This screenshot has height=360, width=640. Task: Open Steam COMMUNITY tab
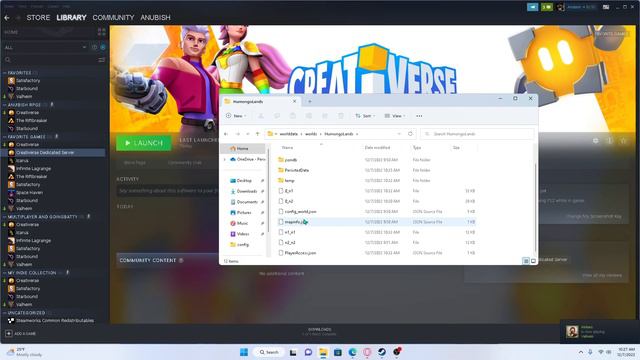[x=113, y=18]
